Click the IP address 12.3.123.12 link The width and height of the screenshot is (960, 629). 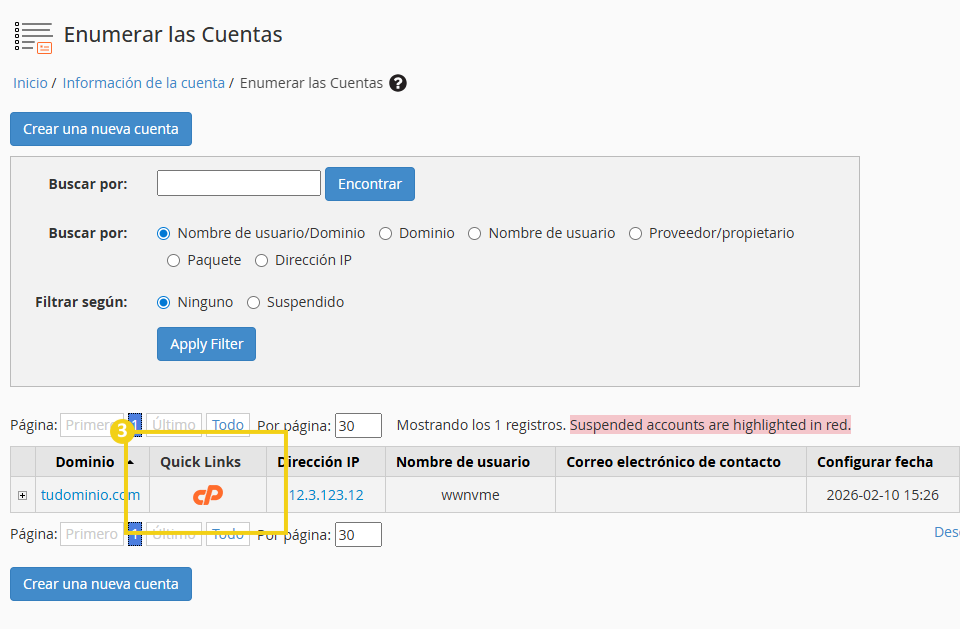(x=318, y=495)
